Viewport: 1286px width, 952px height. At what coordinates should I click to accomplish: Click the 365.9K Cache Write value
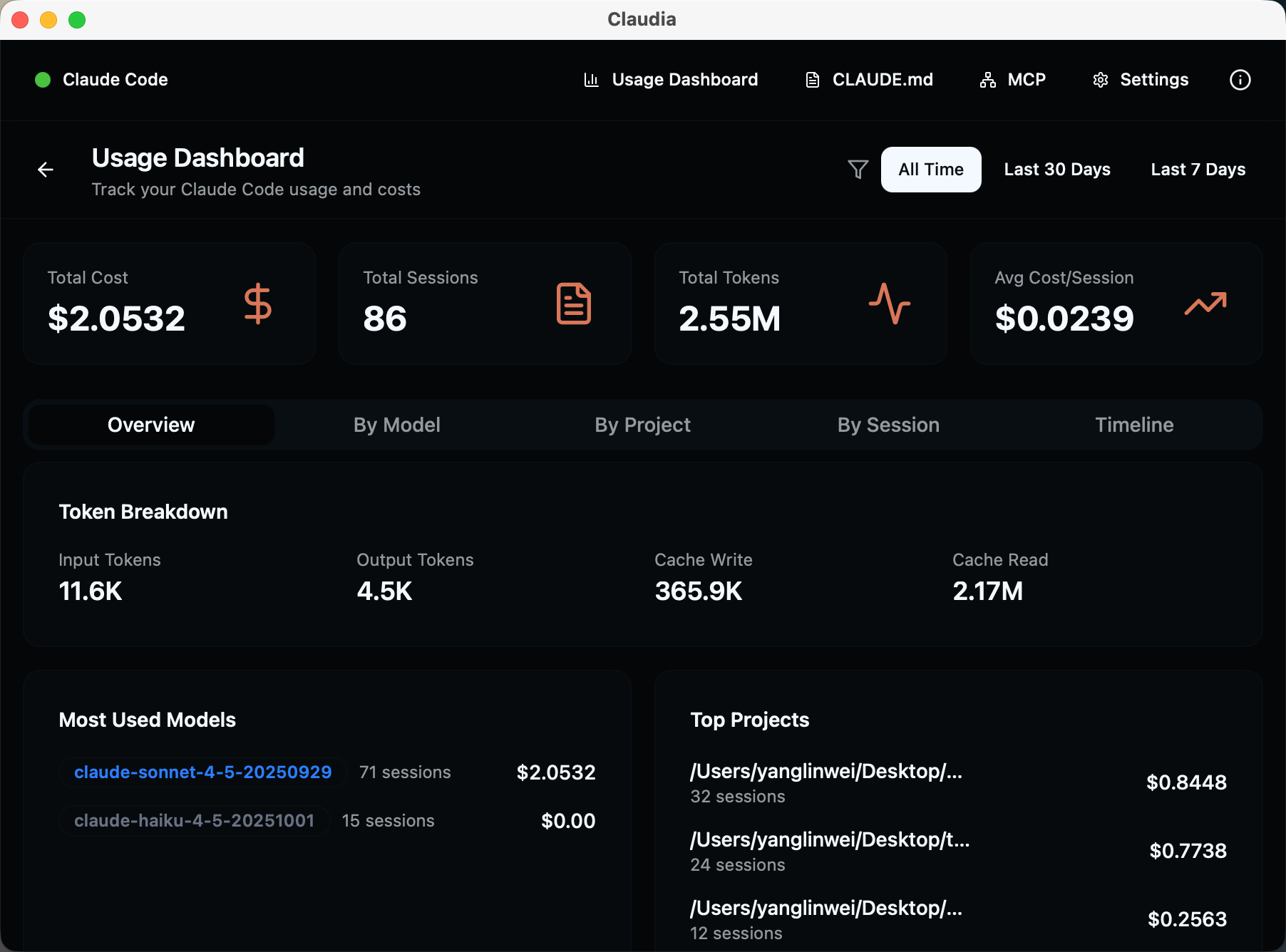pyautogui.click(x=699, y=591)
